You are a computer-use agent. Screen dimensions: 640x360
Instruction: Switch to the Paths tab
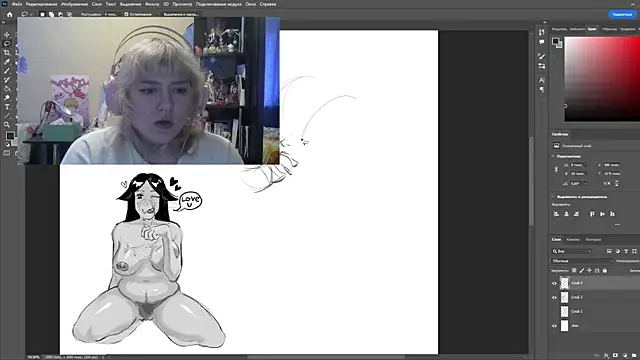pos(593,240)
